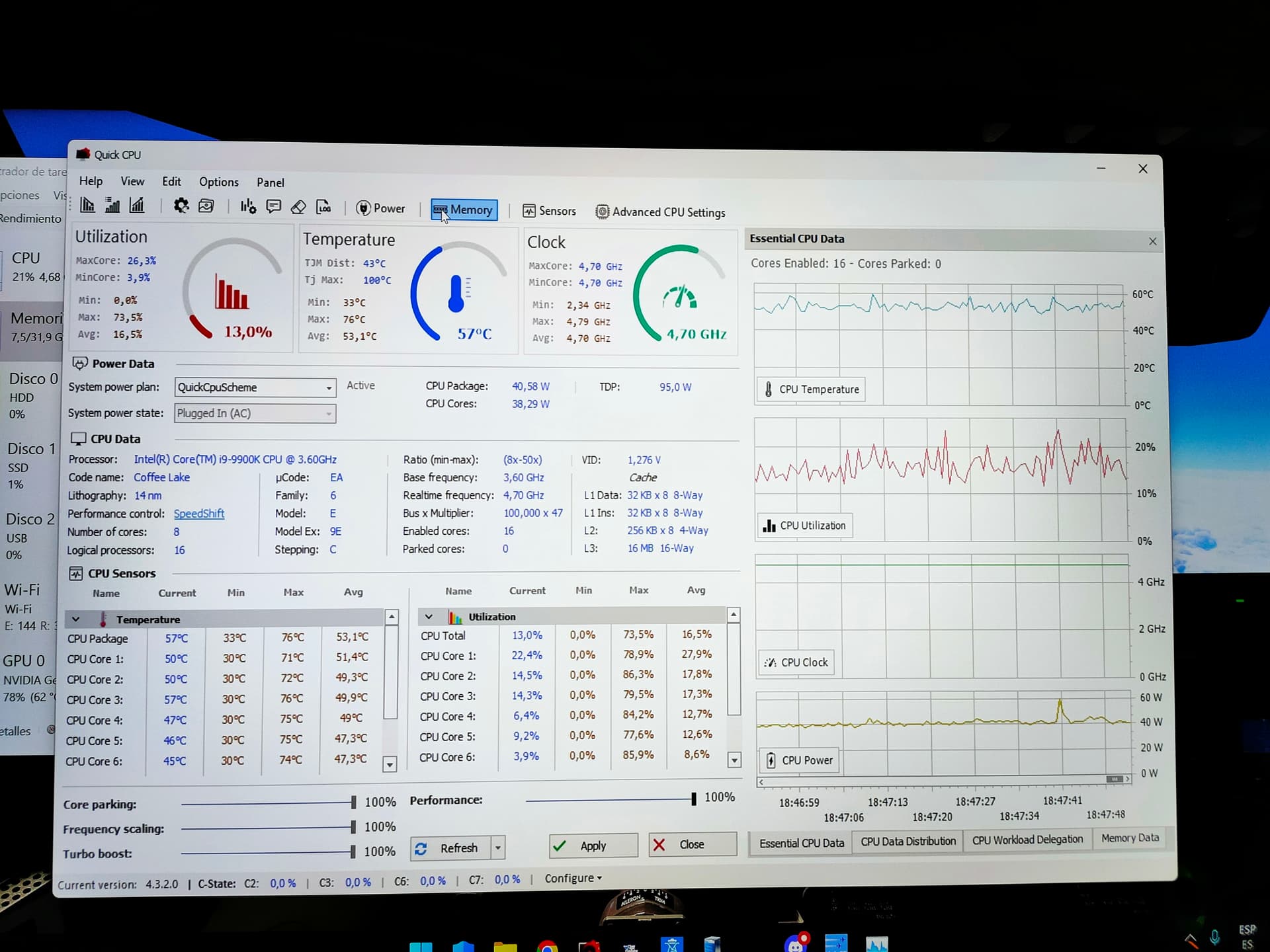Image resolution: width=1270 pixels, height=952 pixels.
Task: Click the eraser toolbar icon
Action: [298, 208]
